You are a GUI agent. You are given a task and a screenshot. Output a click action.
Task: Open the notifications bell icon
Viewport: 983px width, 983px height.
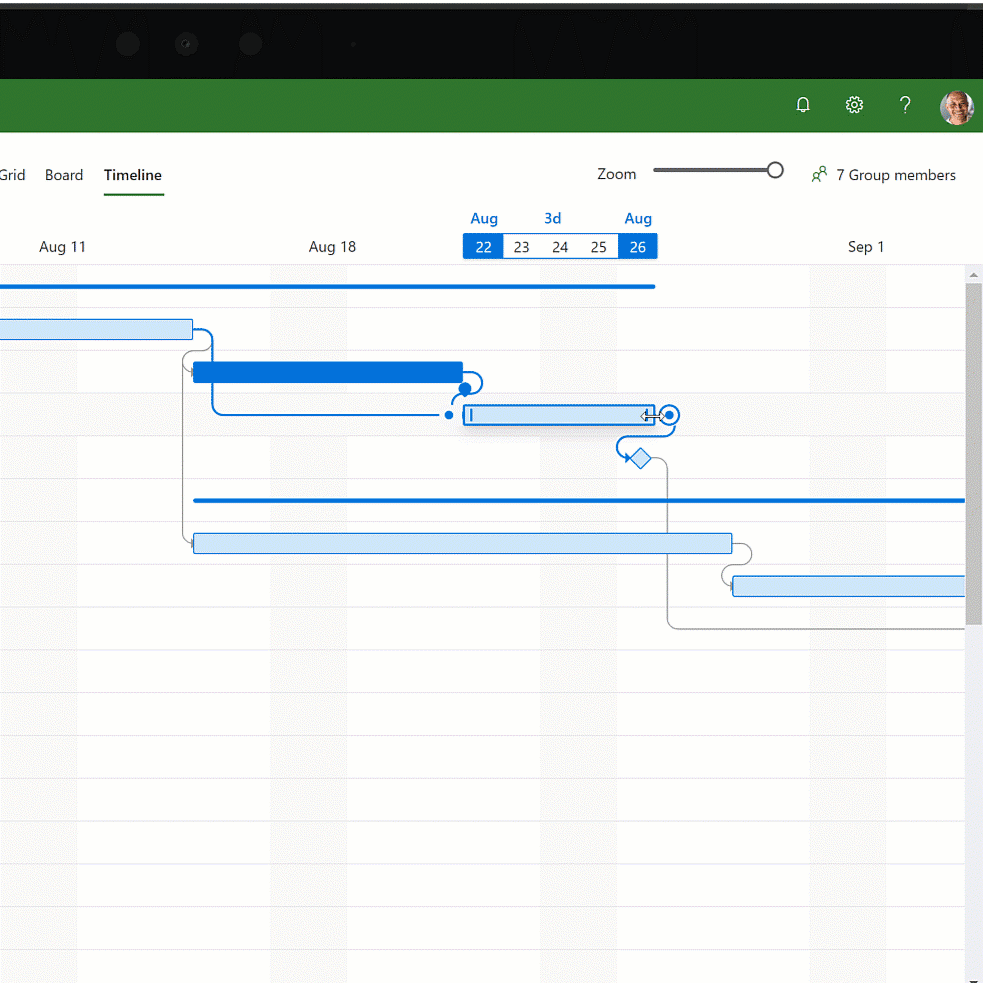point(803,105)
